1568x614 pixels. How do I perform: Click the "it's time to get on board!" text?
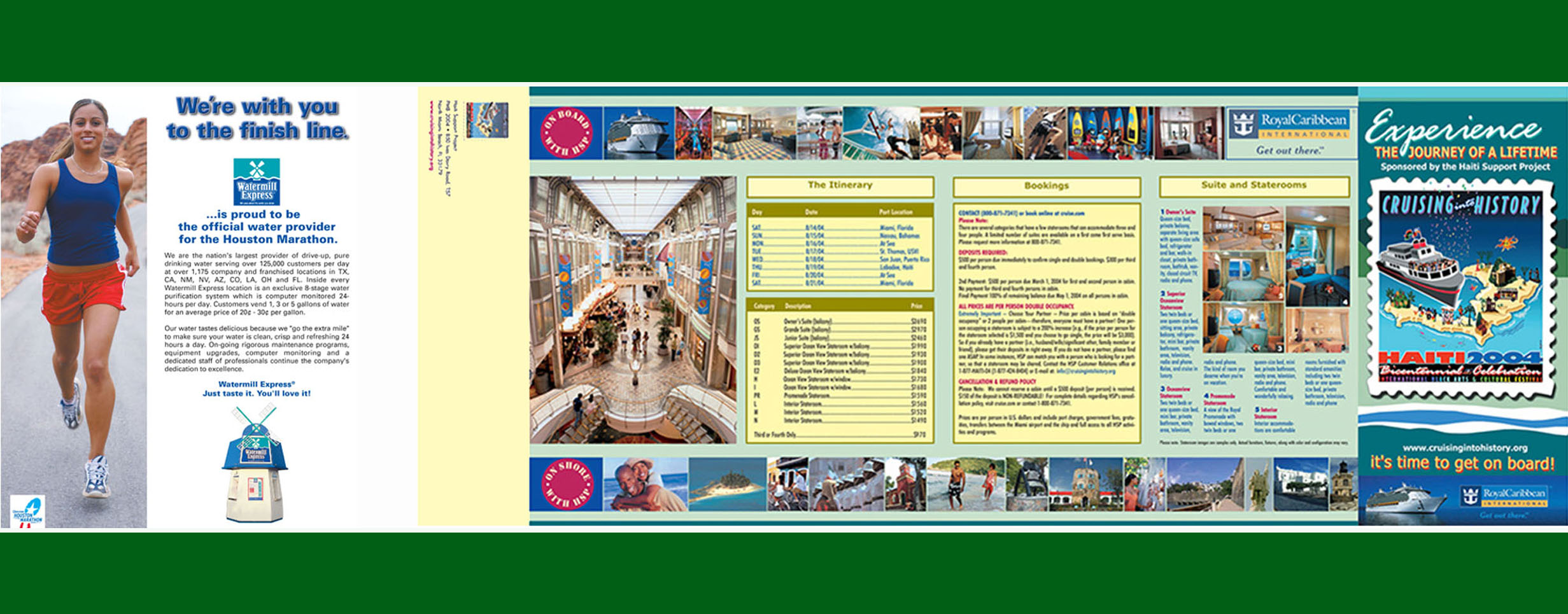pyautogui.click(x=1462, y=464)
